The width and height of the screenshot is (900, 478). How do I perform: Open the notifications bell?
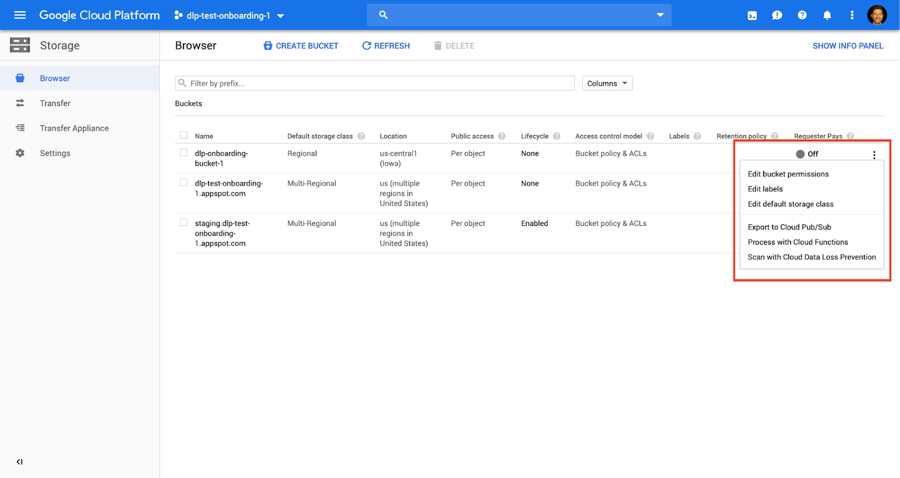[827, 15]
